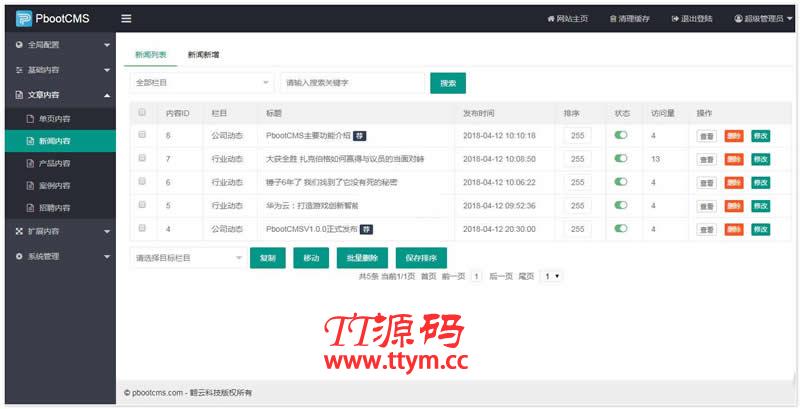Click the file icon for 产品内容
Screen dimensions: 800x409
pyautogui.click(x=30, y=164)
